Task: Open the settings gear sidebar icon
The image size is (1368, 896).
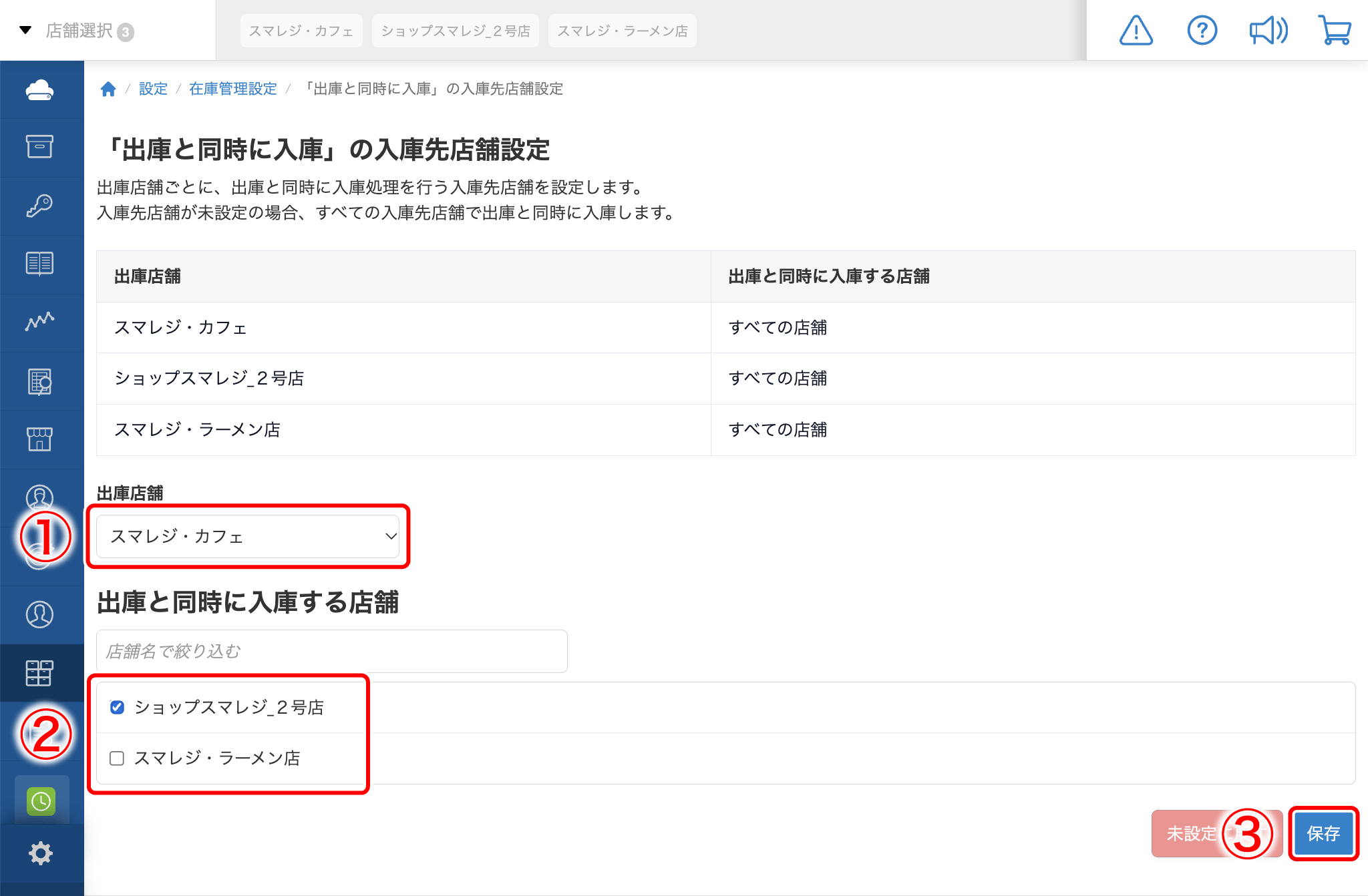Action: pyautogui.click(x=41, y=853)
